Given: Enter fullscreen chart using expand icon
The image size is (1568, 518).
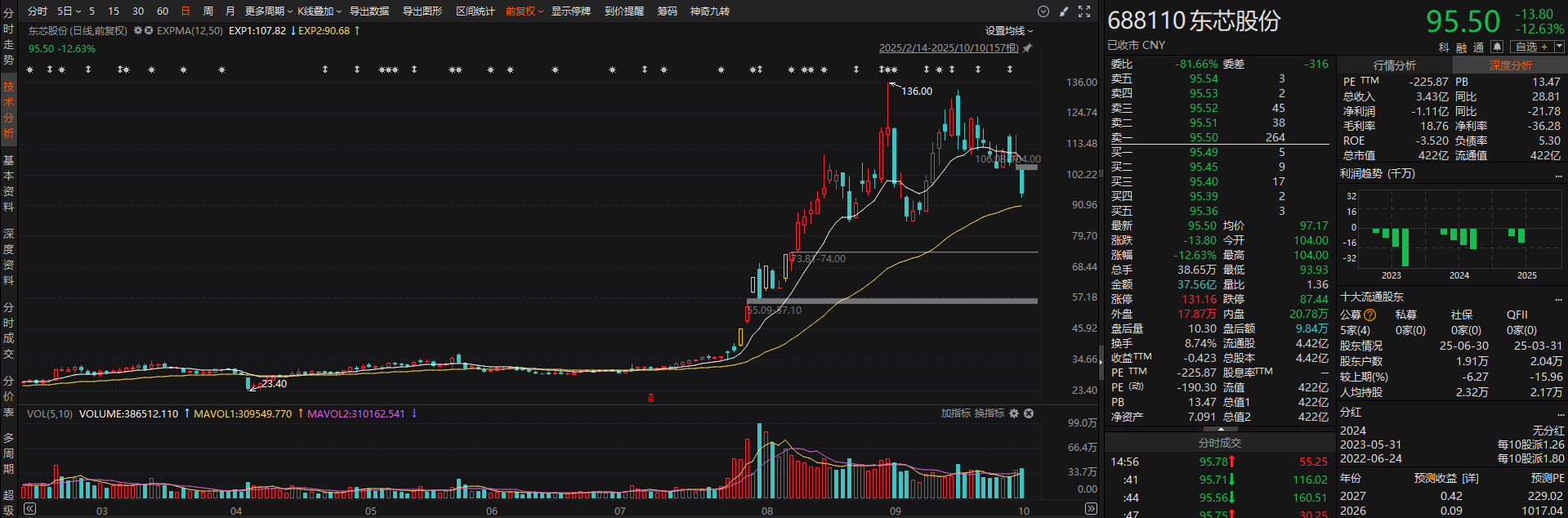Looking at the screenshot, I should pos(1084,11).
